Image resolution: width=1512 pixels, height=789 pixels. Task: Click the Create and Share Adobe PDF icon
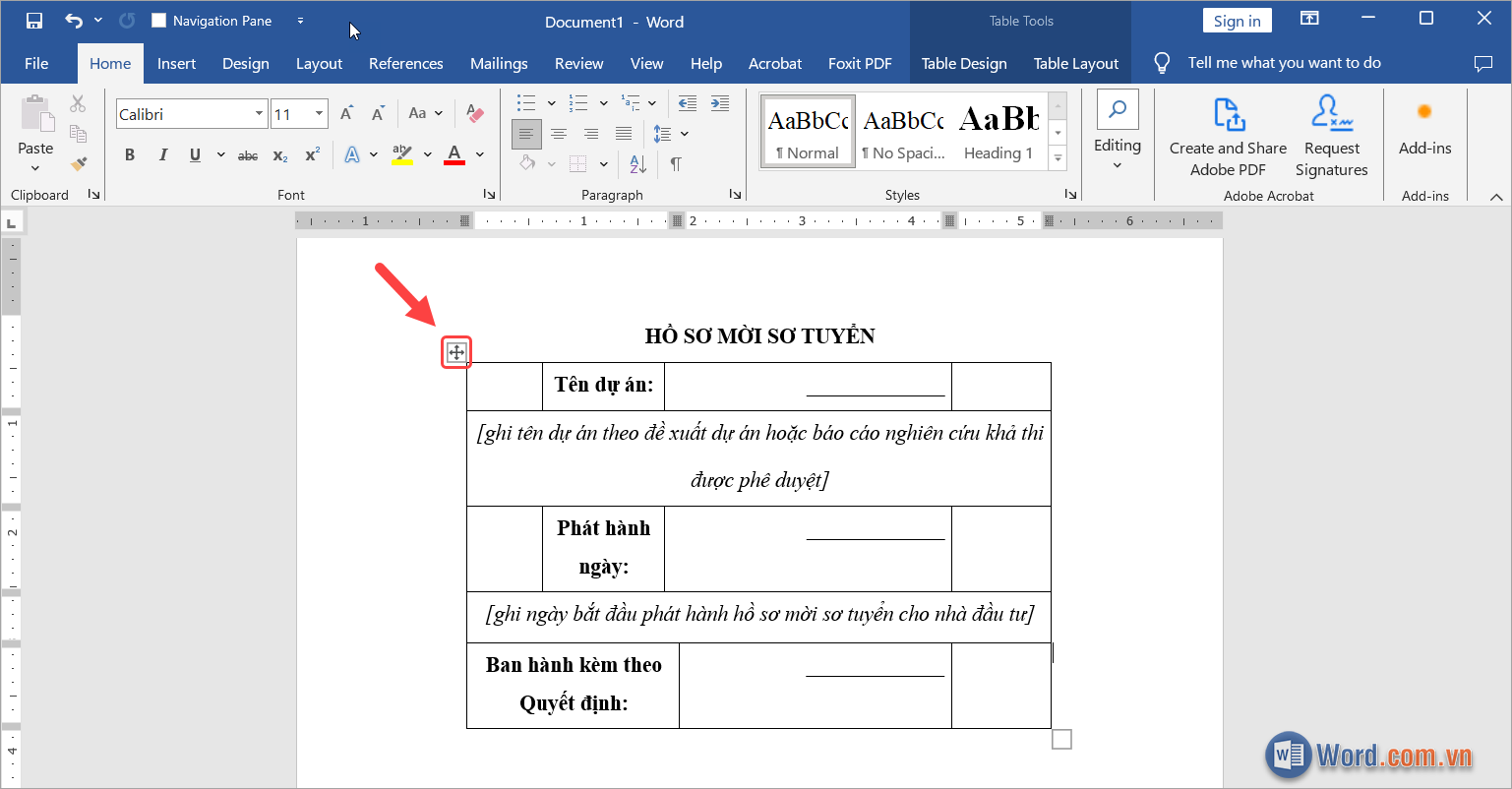point(1228,115)
